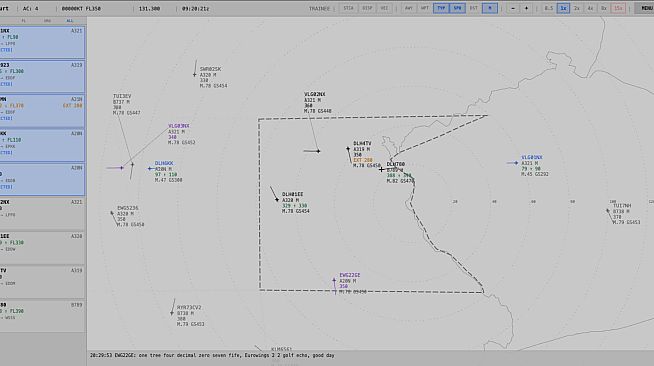Click the plus zoom in button
Viewport: 654px width, 366px height.
pyautogui.click(x=526, y=8)
